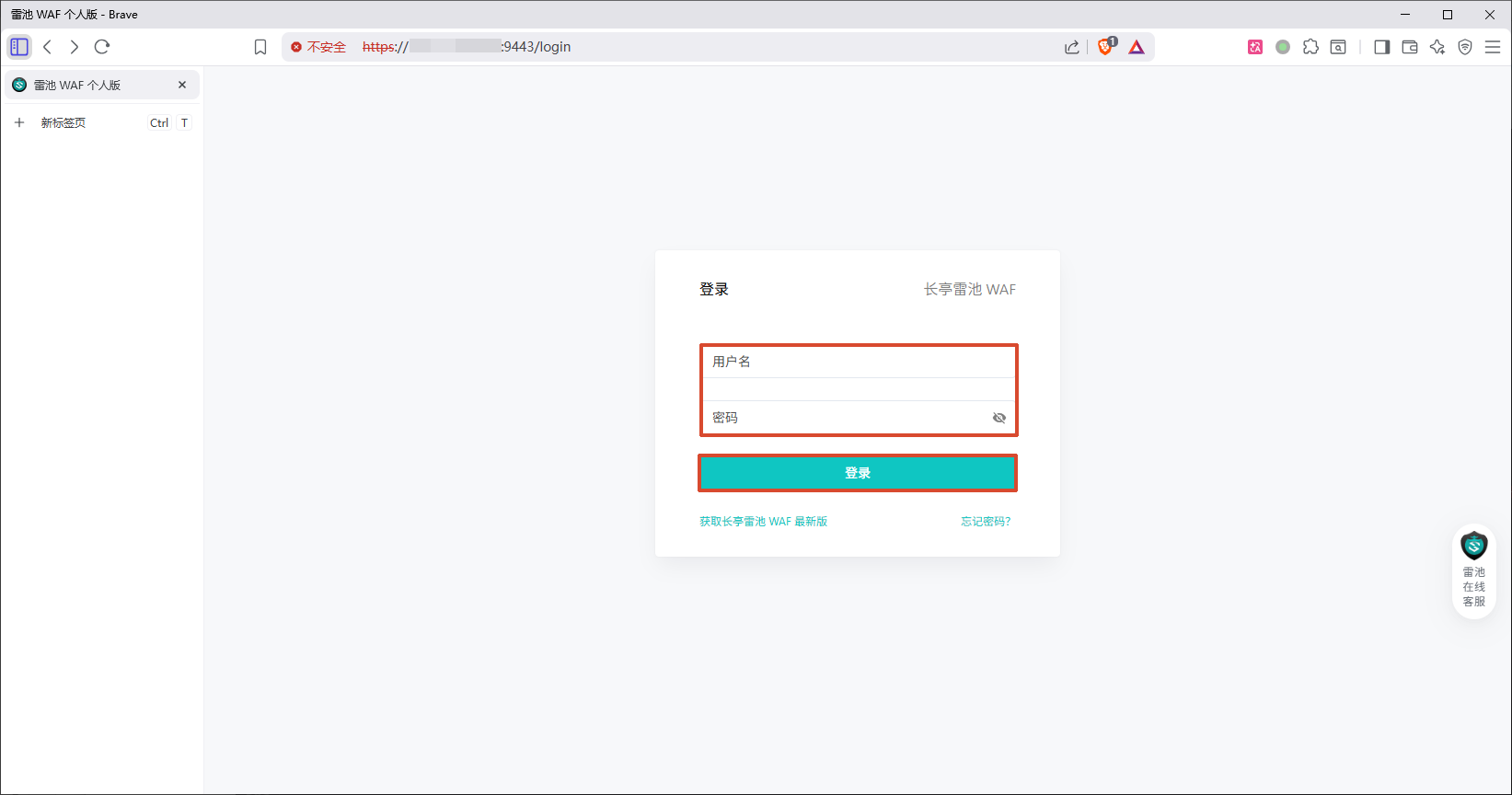Image resolution: width=1512 pixels, height=795 pixels.
Task: Maximize the Brave window
Action: (1448, 15)
